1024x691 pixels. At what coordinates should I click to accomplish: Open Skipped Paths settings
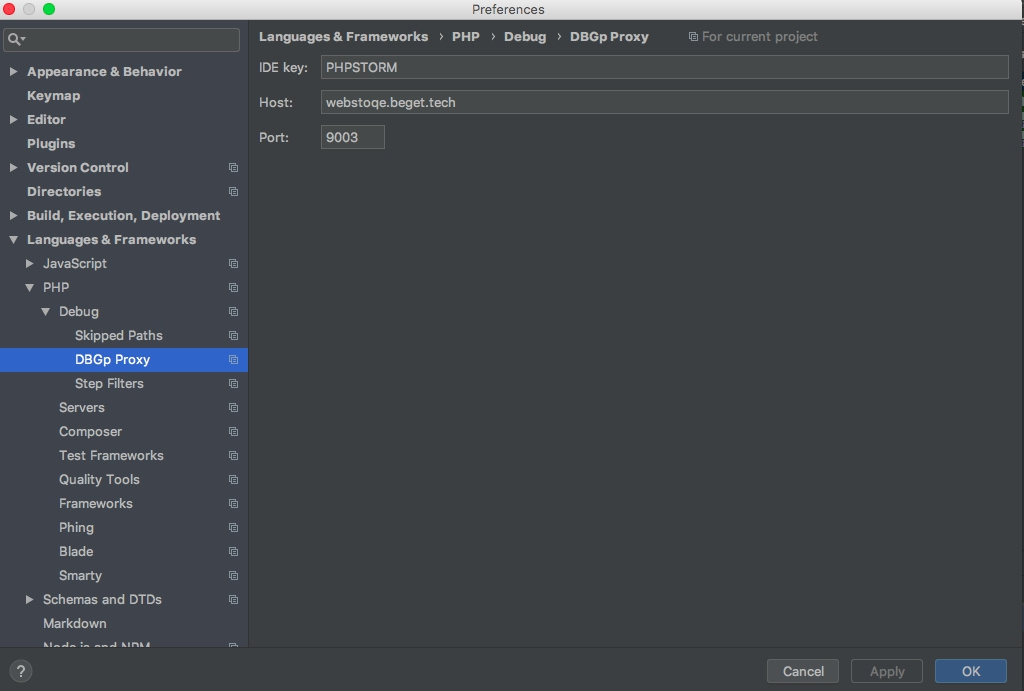119,336
